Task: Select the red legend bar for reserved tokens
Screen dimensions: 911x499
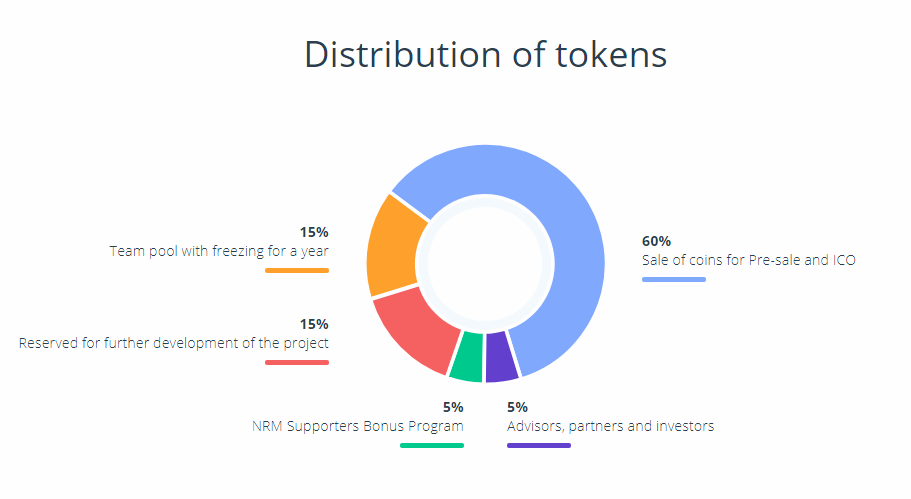Action: pos(297,362)
